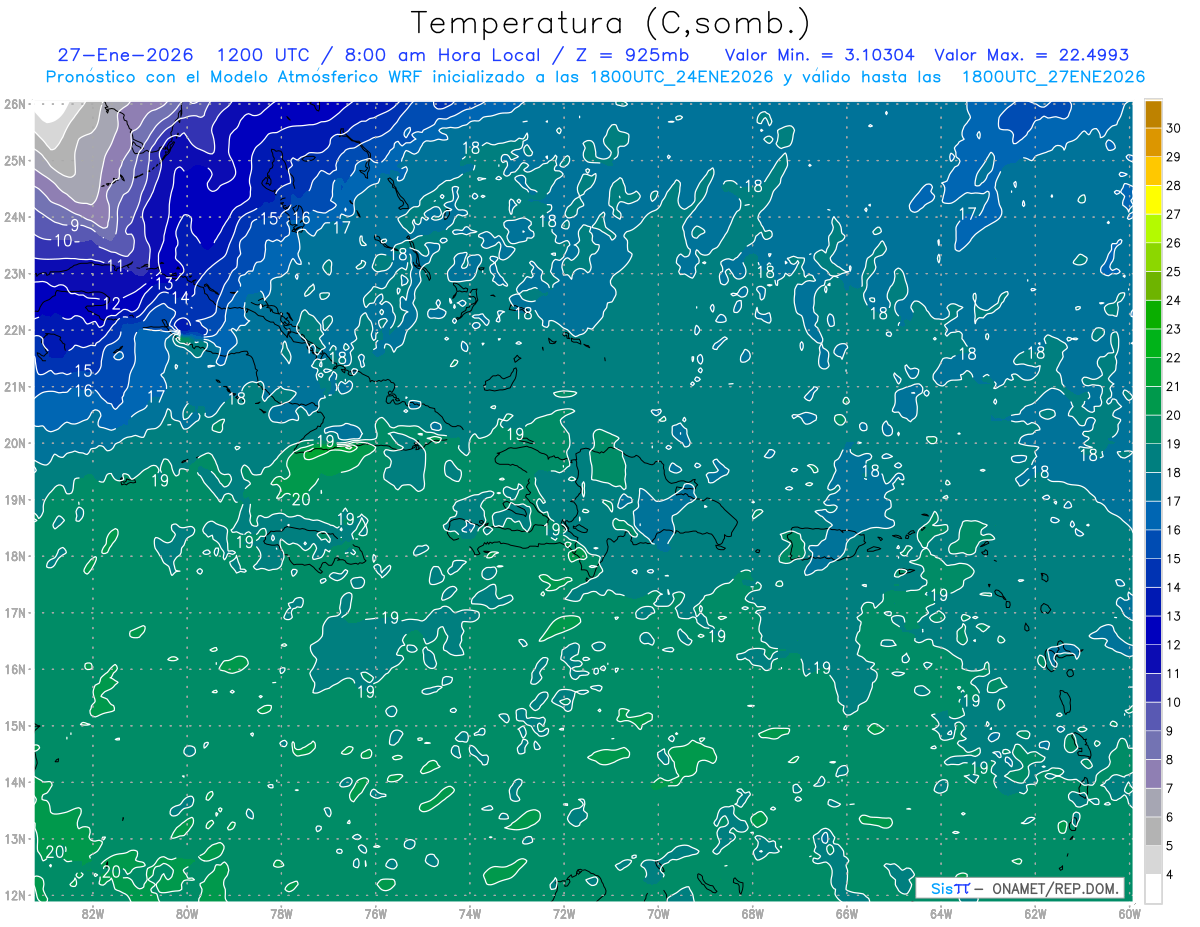Click the yellow legend swatch between 27 and 28
Viewport: 1200px width, 927px height.
[x=1153, y=200]
